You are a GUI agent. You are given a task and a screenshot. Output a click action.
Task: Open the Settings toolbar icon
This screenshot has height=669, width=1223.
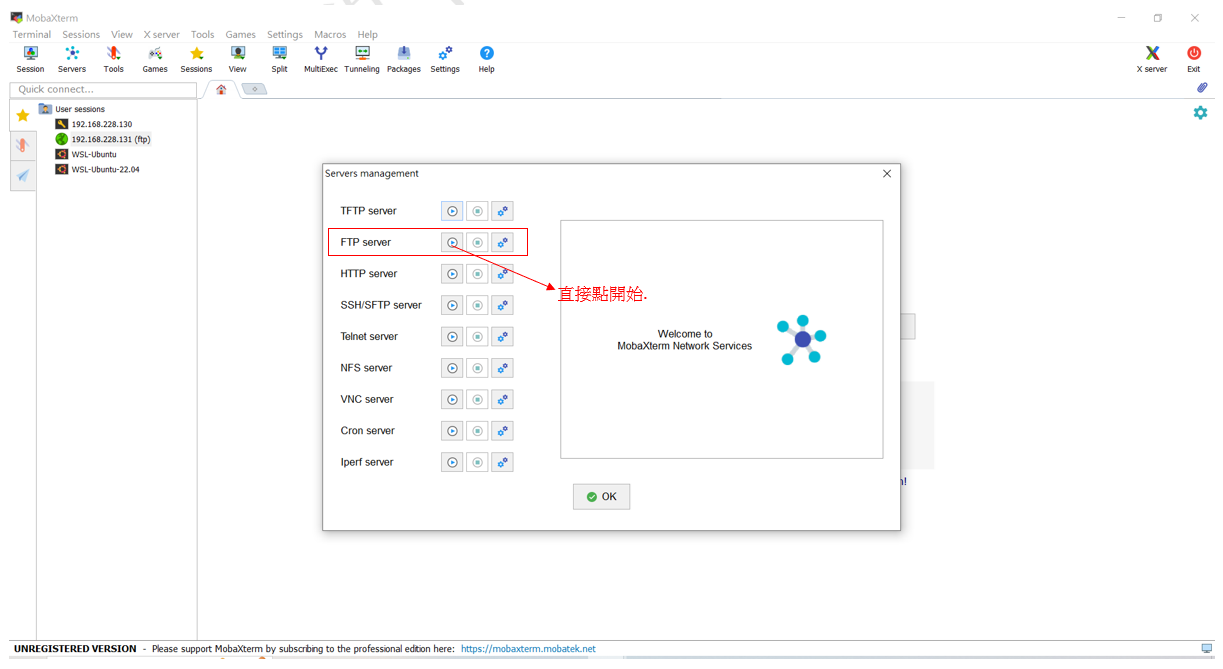445,59
